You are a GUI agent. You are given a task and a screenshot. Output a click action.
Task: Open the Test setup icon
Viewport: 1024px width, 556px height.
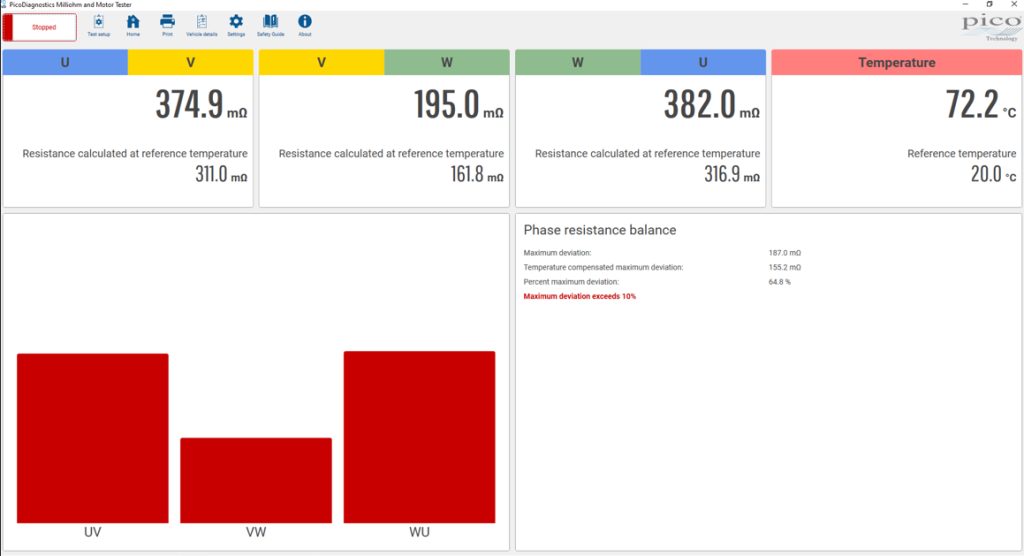(99, 26)
